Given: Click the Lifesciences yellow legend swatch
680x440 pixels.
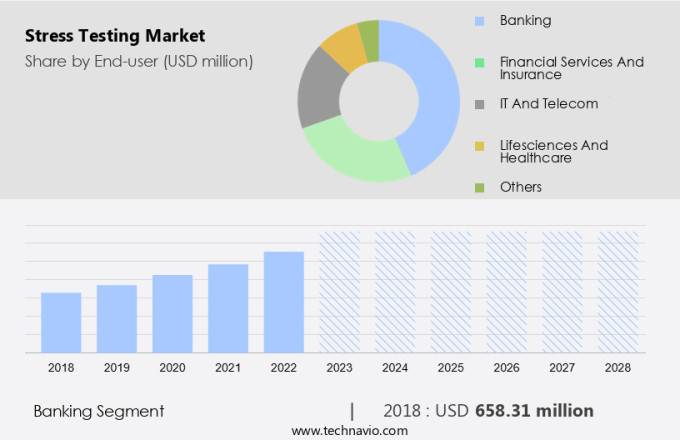Looking at the screenshot, I should tap(480, 146).
